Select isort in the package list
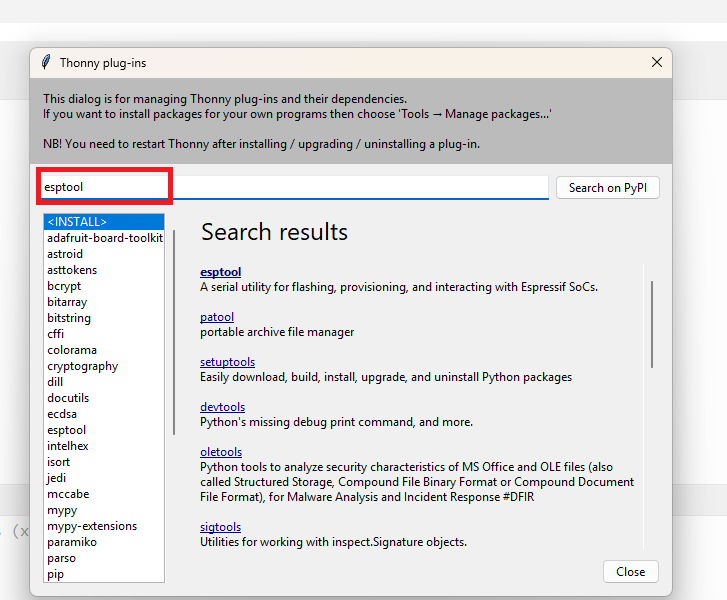The height and width of the screenshot is (600, 727). 104,462
